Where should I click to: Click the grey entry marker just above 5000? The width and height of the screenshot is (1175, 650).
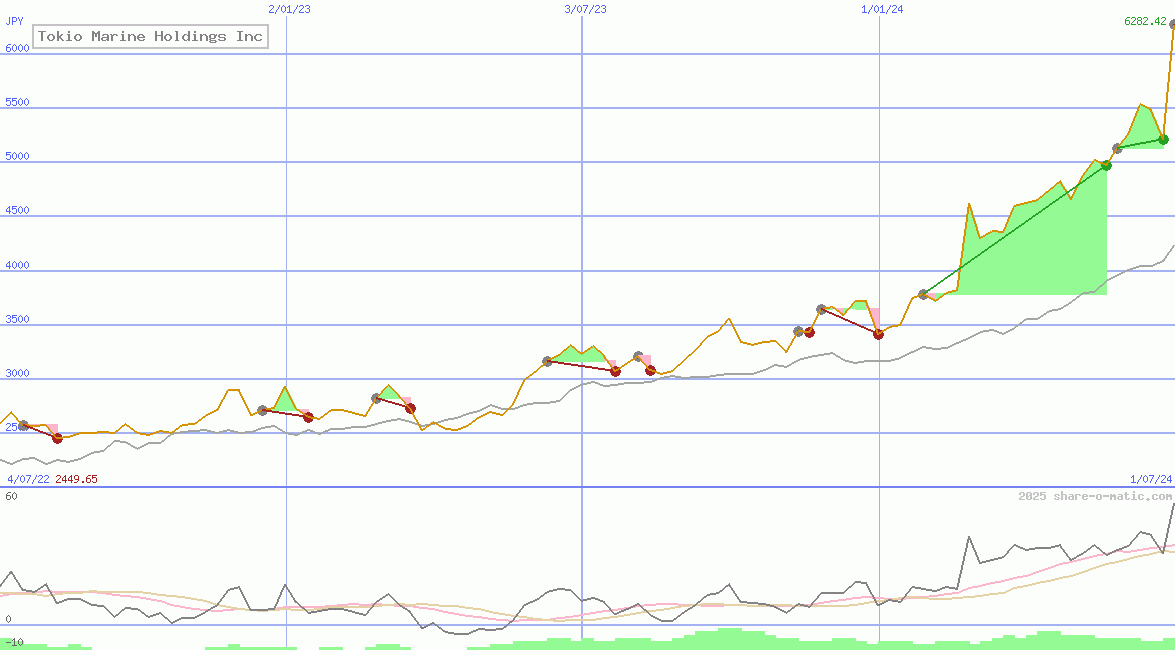1117,148
